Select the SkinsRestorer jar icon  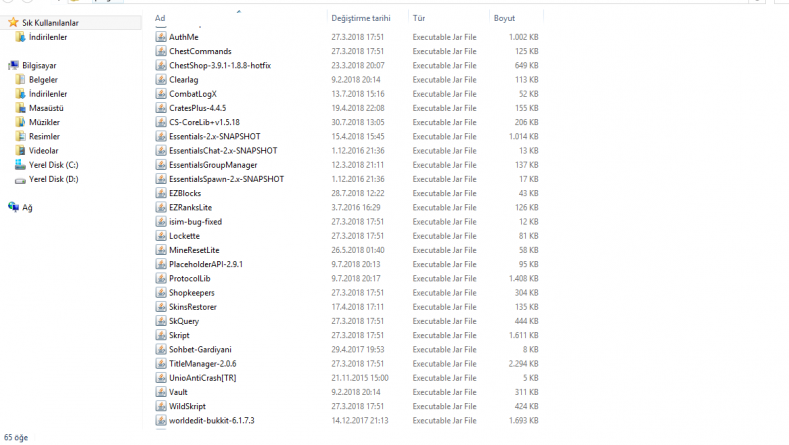(161, 307)
